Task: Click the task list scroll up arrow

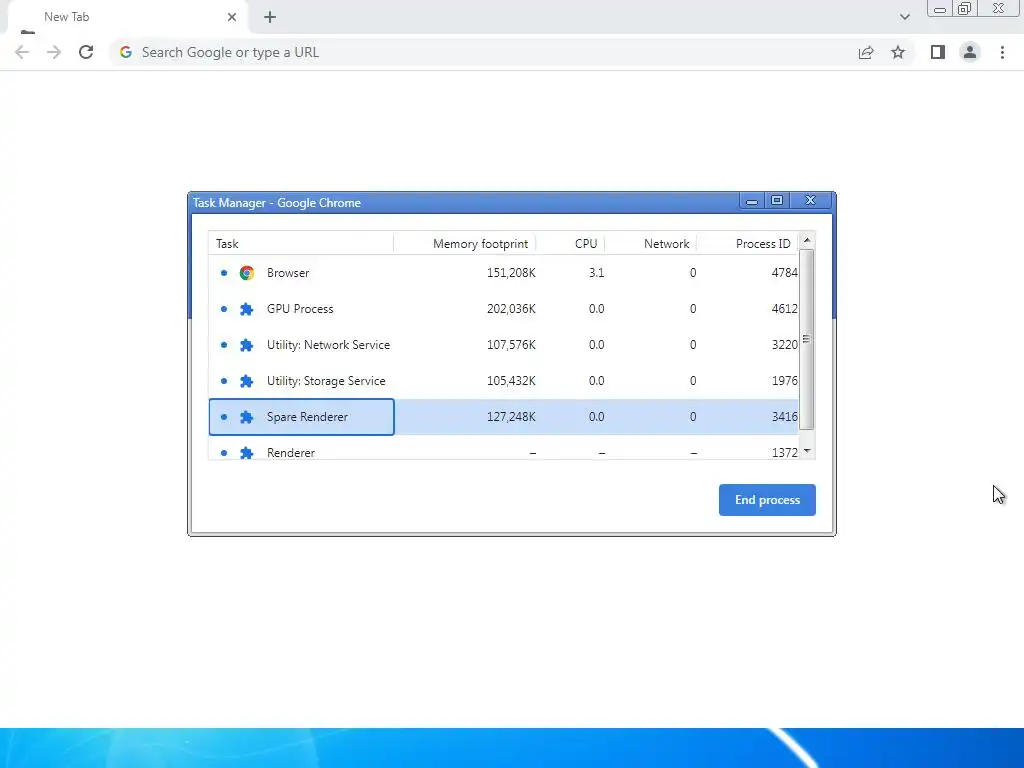Action: (x=807, y=240)
